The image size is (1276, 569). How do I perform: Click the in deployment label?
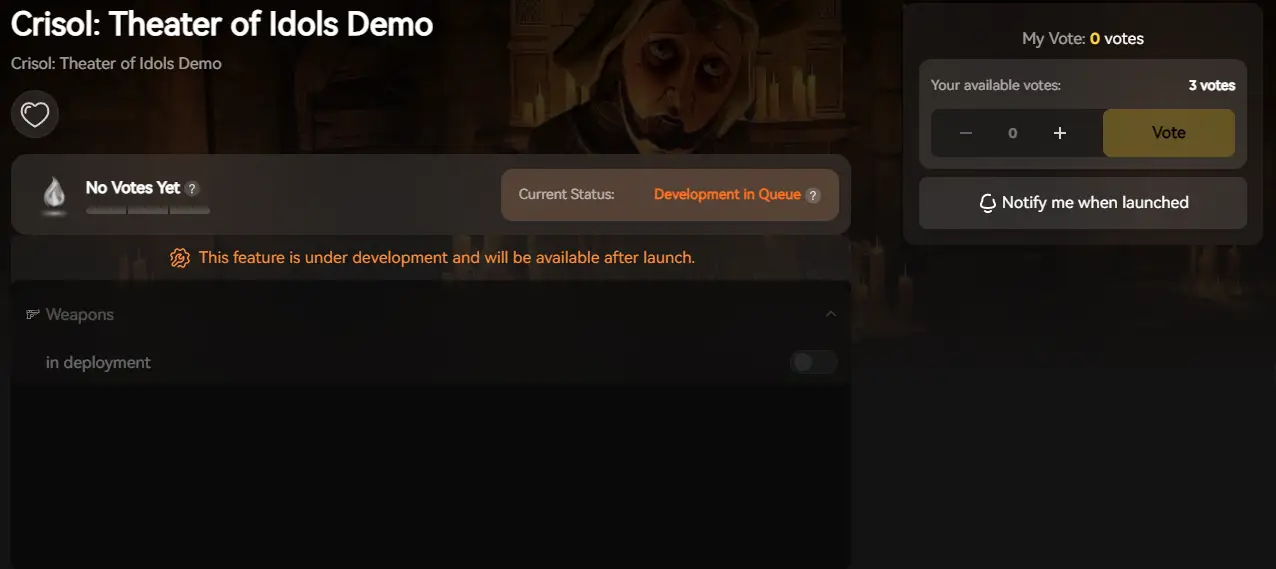point(98,363)
